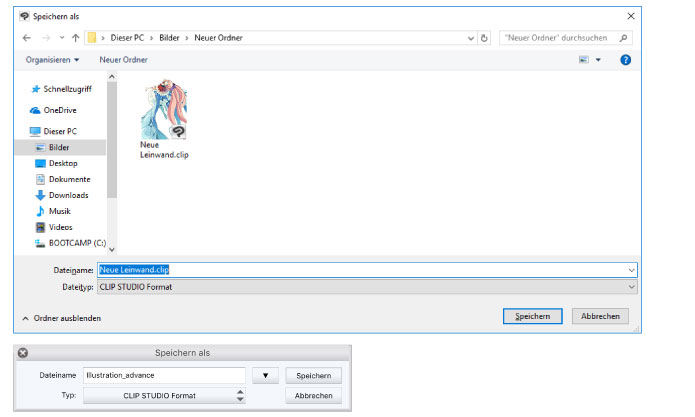Expand the Dateiname dropdown arrow
This screenshot has width=695, height=417.
click(x=632, y=270)
